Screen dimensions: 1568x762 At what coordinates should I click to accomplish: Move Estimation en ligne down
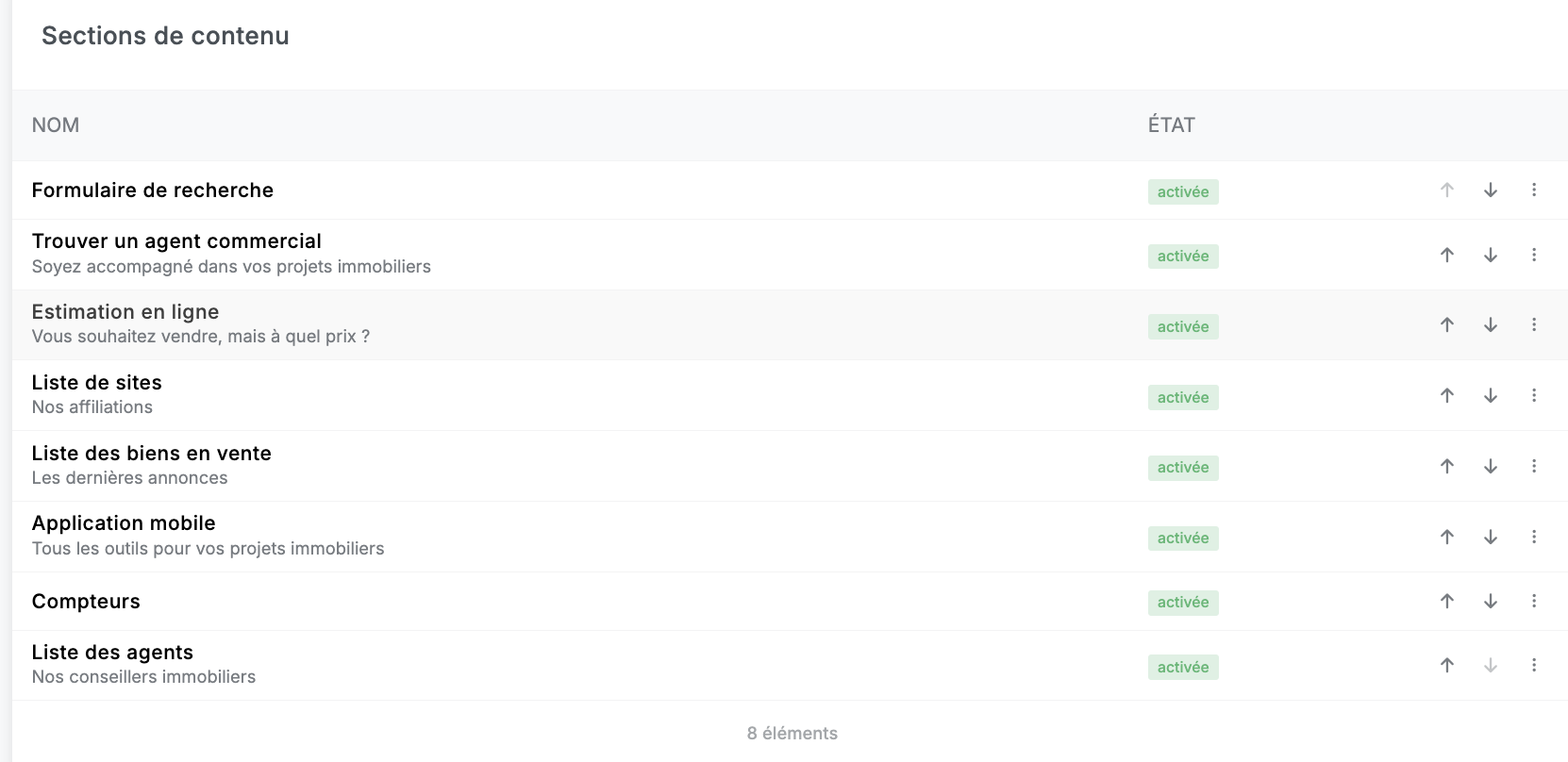point(1491,325)
